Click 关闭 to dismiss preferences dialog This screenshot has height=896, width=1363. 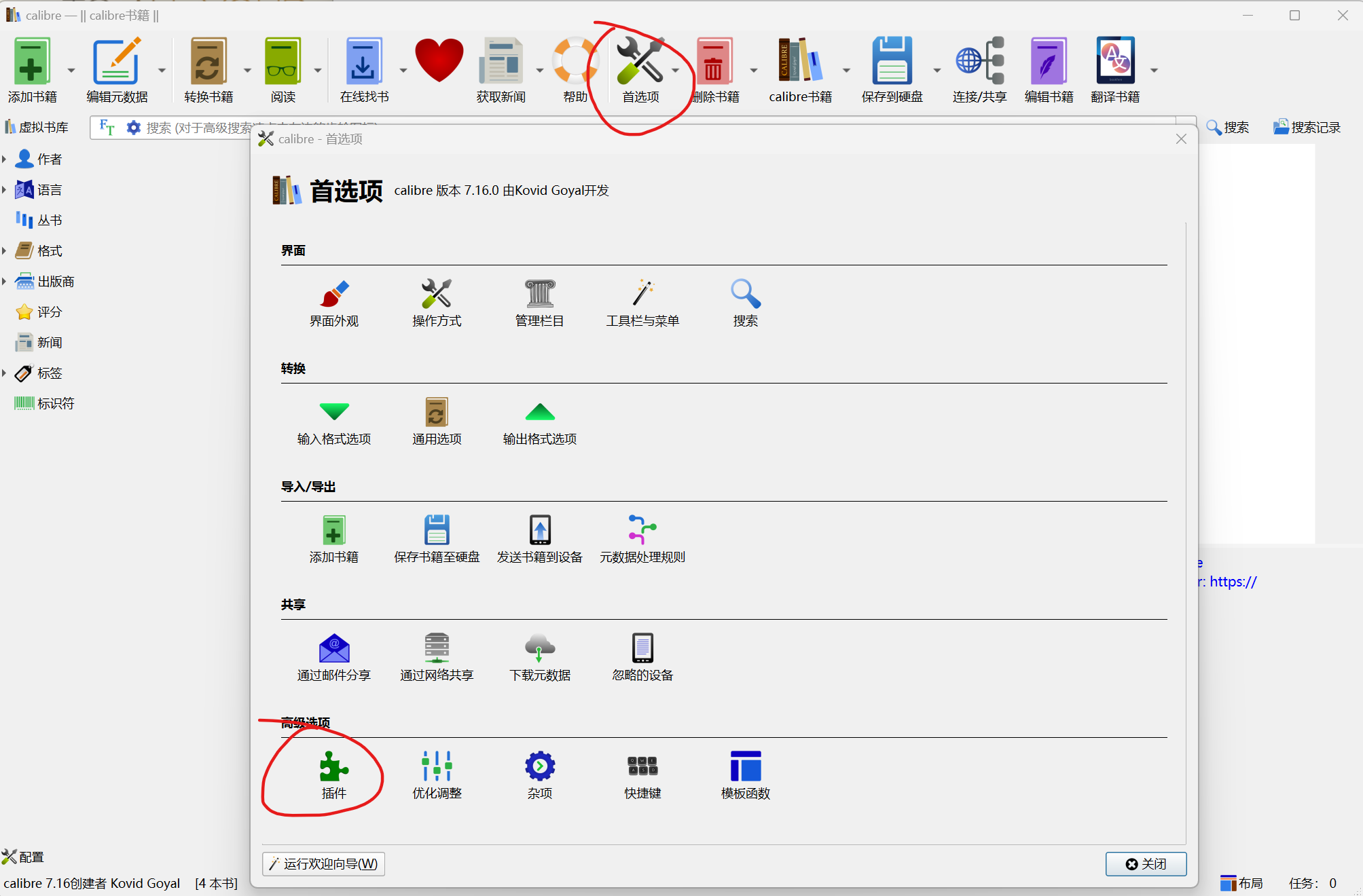pos(1146,863)
